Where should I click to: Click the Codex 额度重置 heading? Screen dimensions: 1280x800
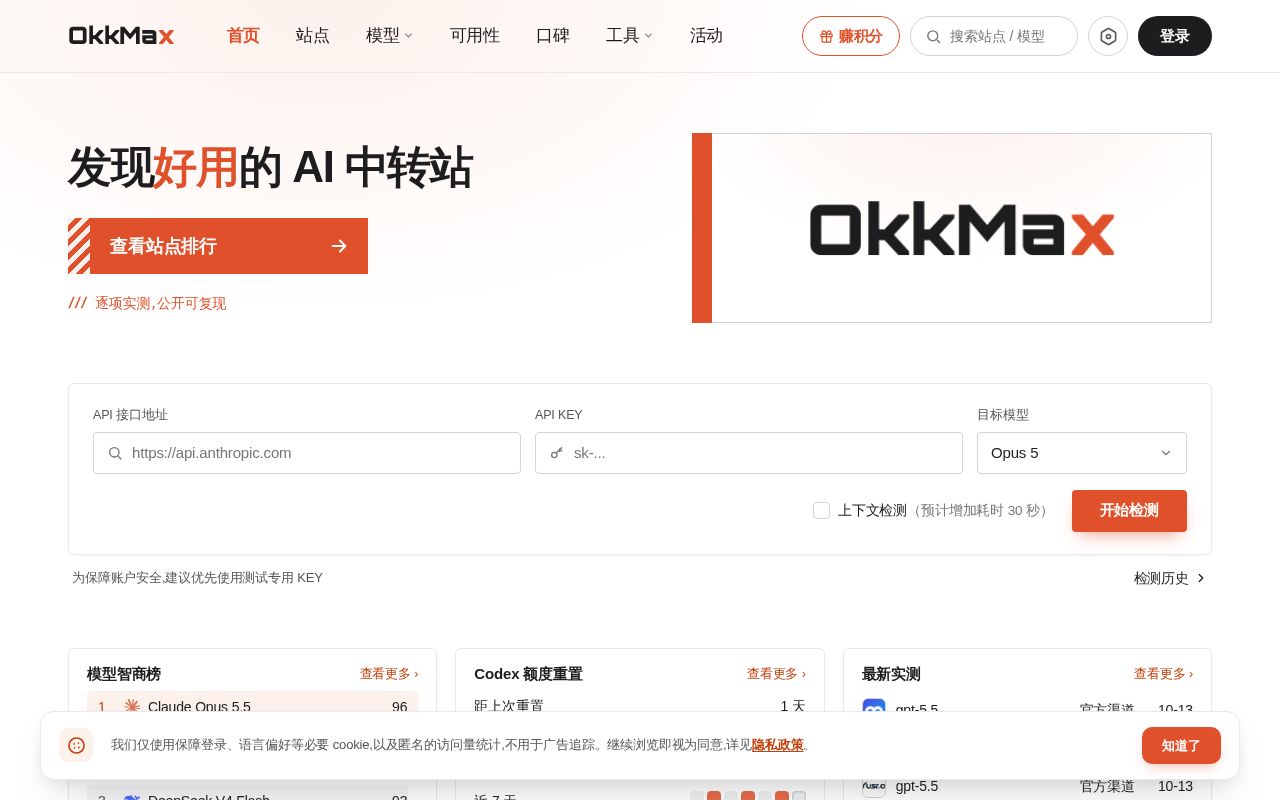[x=528, y=674]
